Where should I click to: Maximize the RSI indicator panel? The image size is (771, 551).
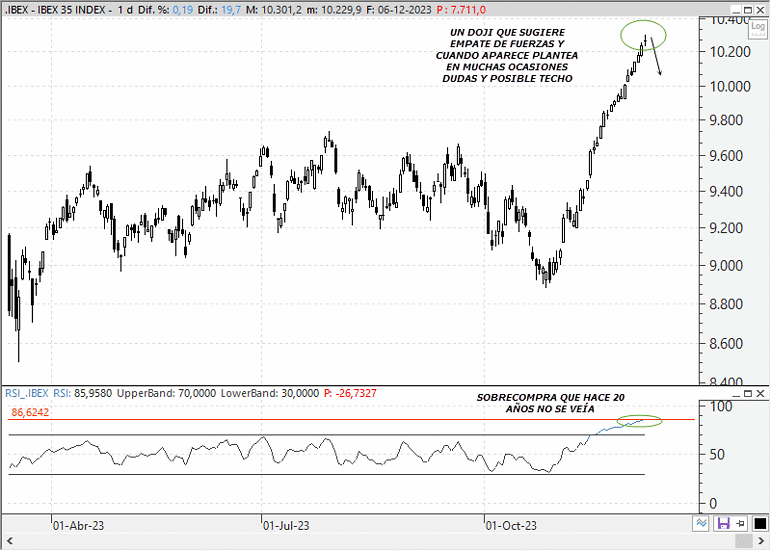[x=748, y=394]
